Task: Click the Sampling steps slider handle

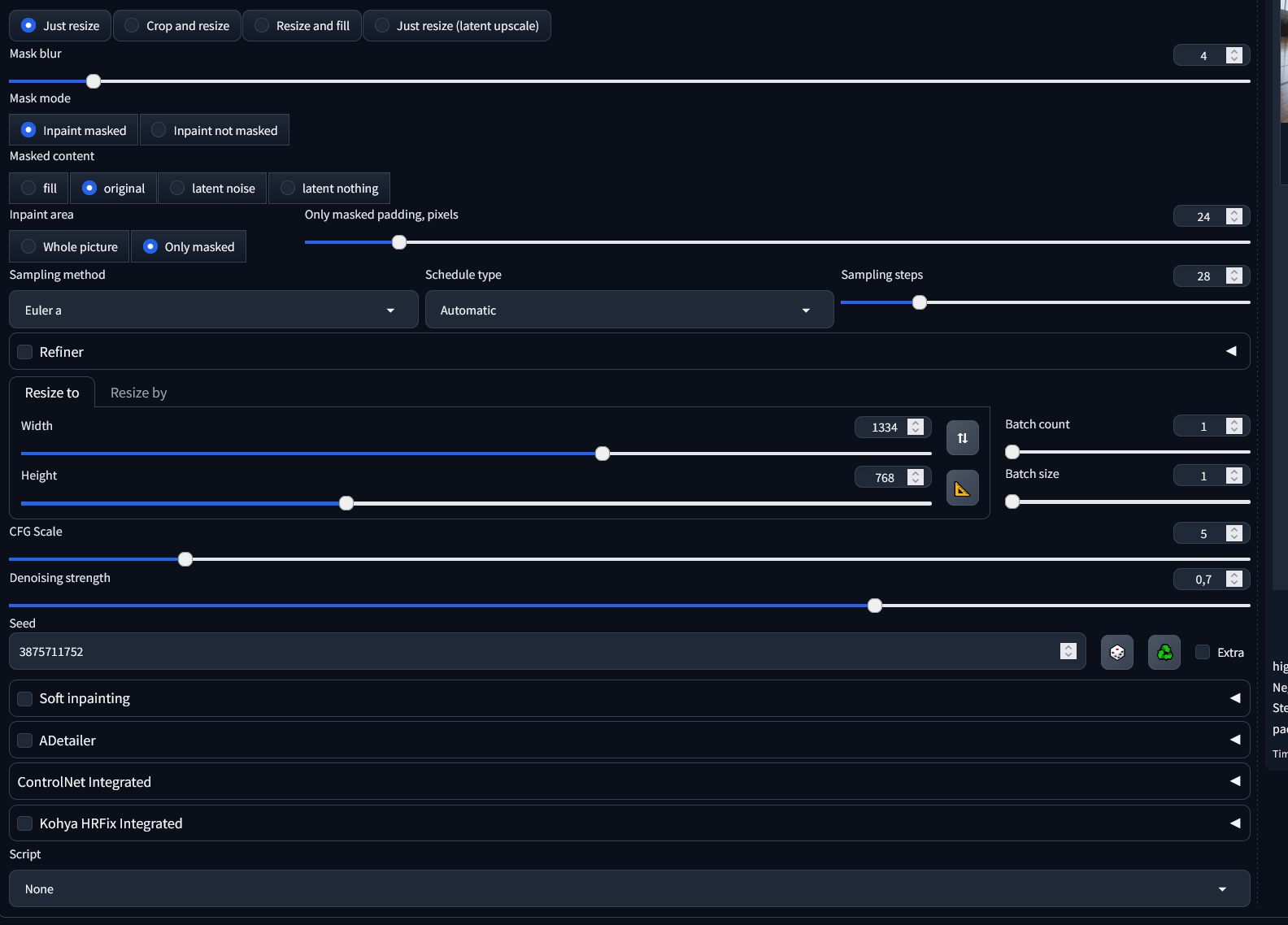Action: 920,302
